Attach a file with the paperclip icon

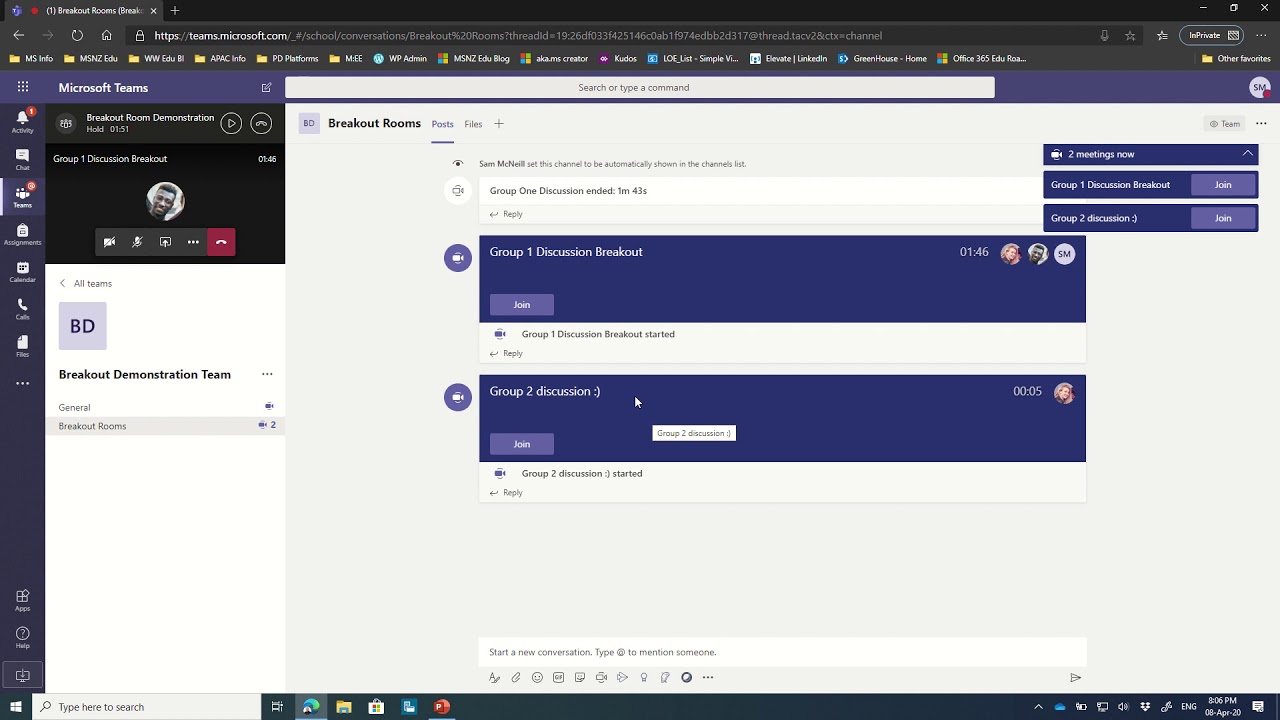pos(516,678)
